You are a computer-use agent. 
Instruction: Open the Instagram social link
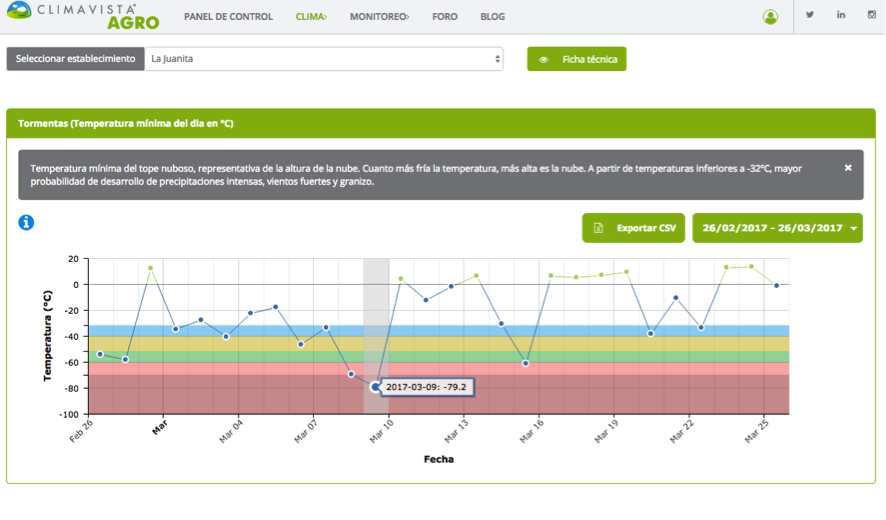tap(872, 15)
